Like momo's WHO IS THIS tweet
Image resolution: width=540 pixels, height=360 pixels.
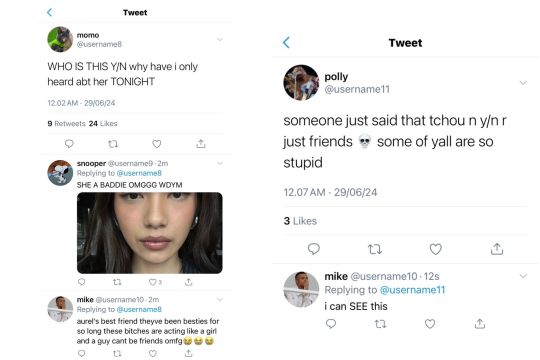pyautogui.click(x=157, y=144)
